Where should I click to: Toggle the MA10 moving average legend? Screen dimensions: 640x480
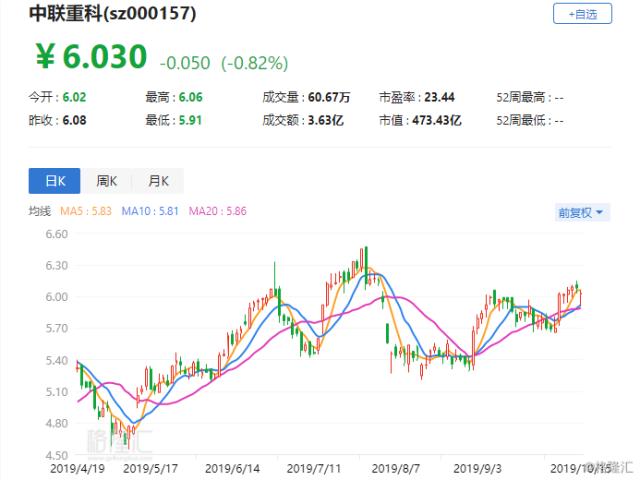pyautogui.click(x=152, y=211)
